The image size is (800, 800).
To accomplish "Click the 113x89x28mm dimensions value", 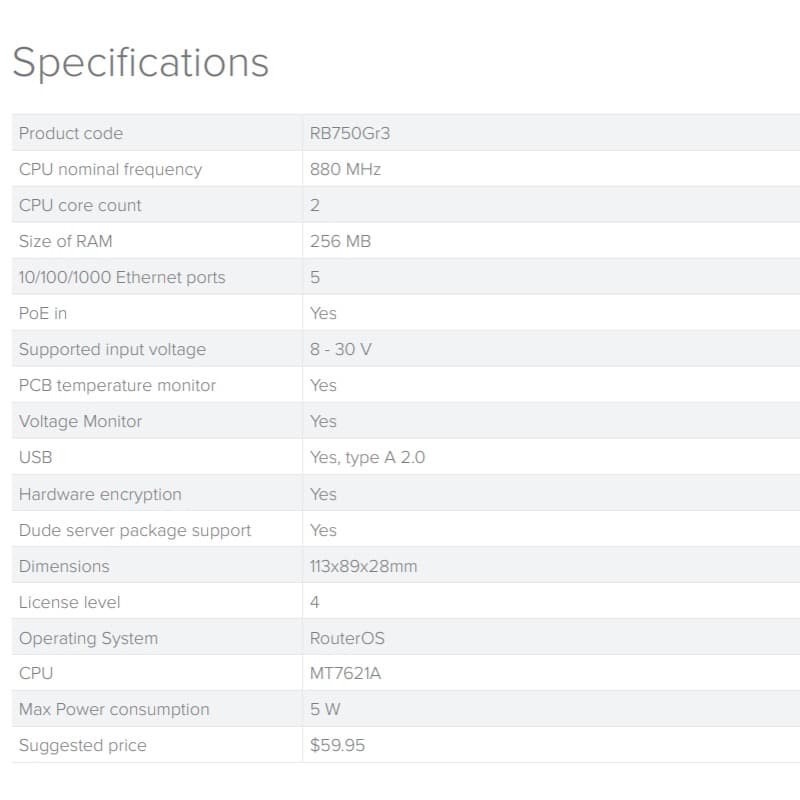I will tap(364, 566).
